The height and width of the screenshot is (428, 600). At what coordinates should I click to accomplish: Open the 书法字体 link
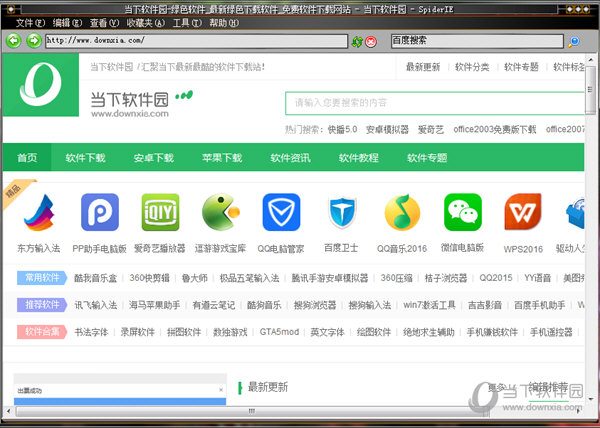(91, 332)
